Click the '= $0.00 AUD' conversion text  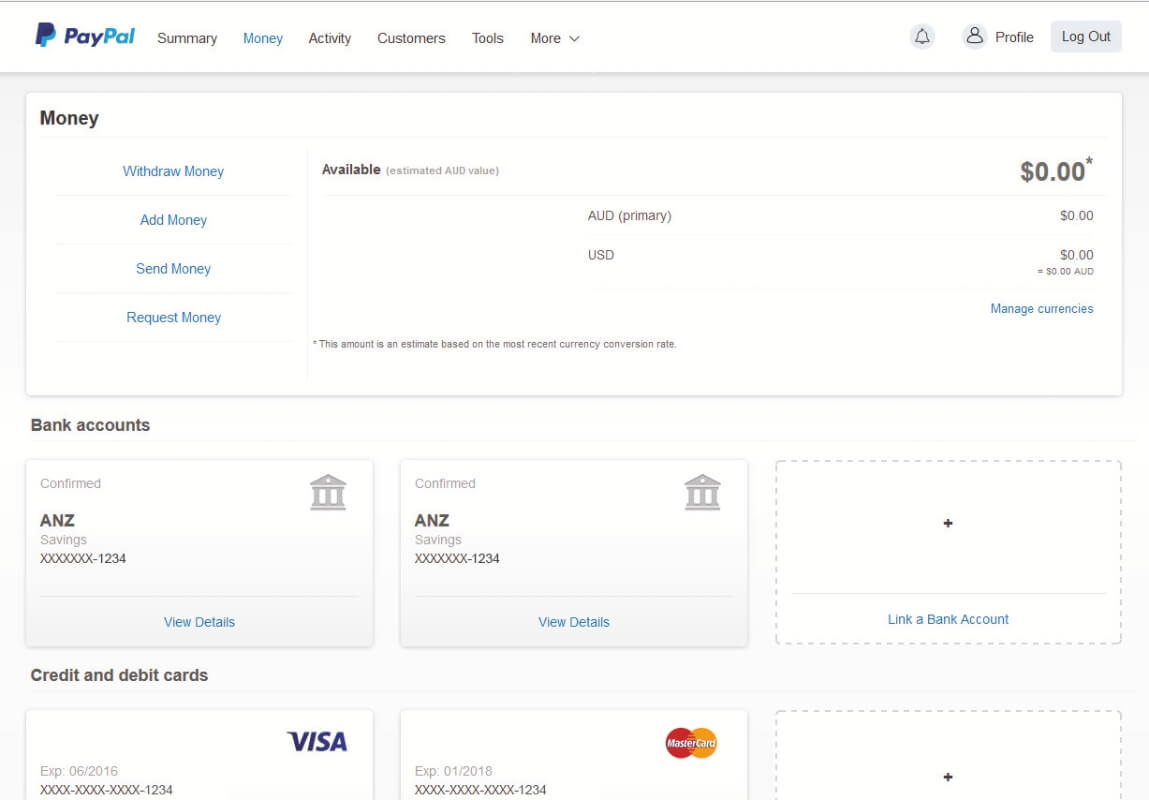pyautogui.click(x=1065, y=271)
